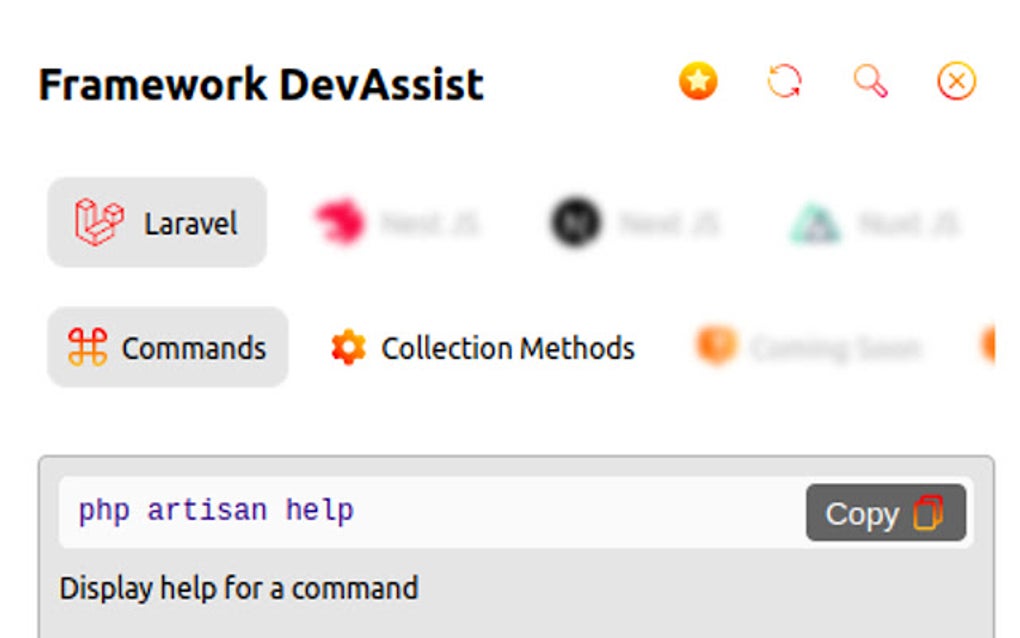Open favorites via the star icon

tap(698, 81)
